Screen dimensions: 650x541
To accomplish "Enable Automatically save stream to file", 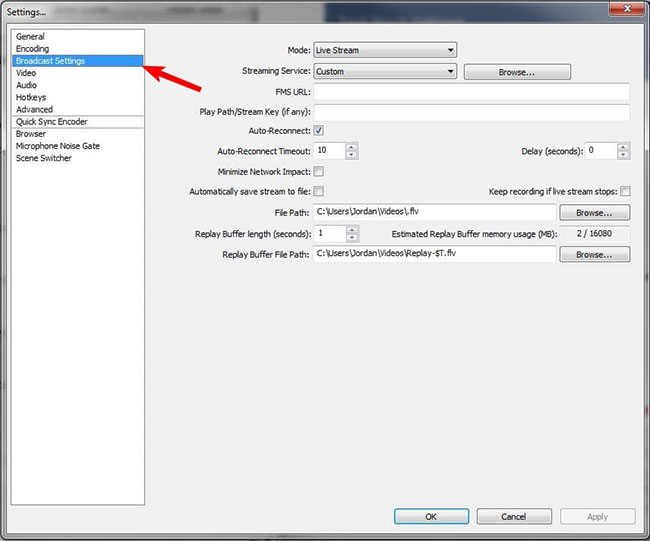I will [x=319, y=191].
